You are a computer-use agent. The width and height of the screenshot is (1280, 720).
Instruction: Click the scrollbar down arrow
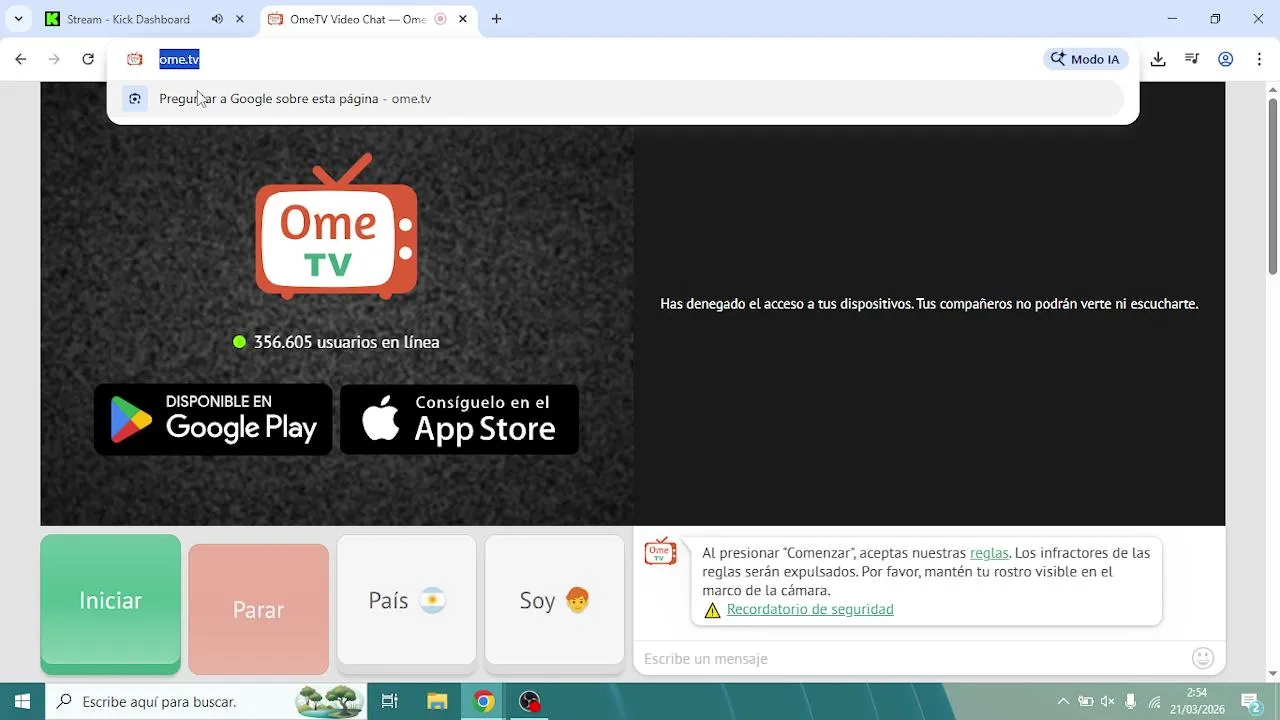tap(1272, 674)
